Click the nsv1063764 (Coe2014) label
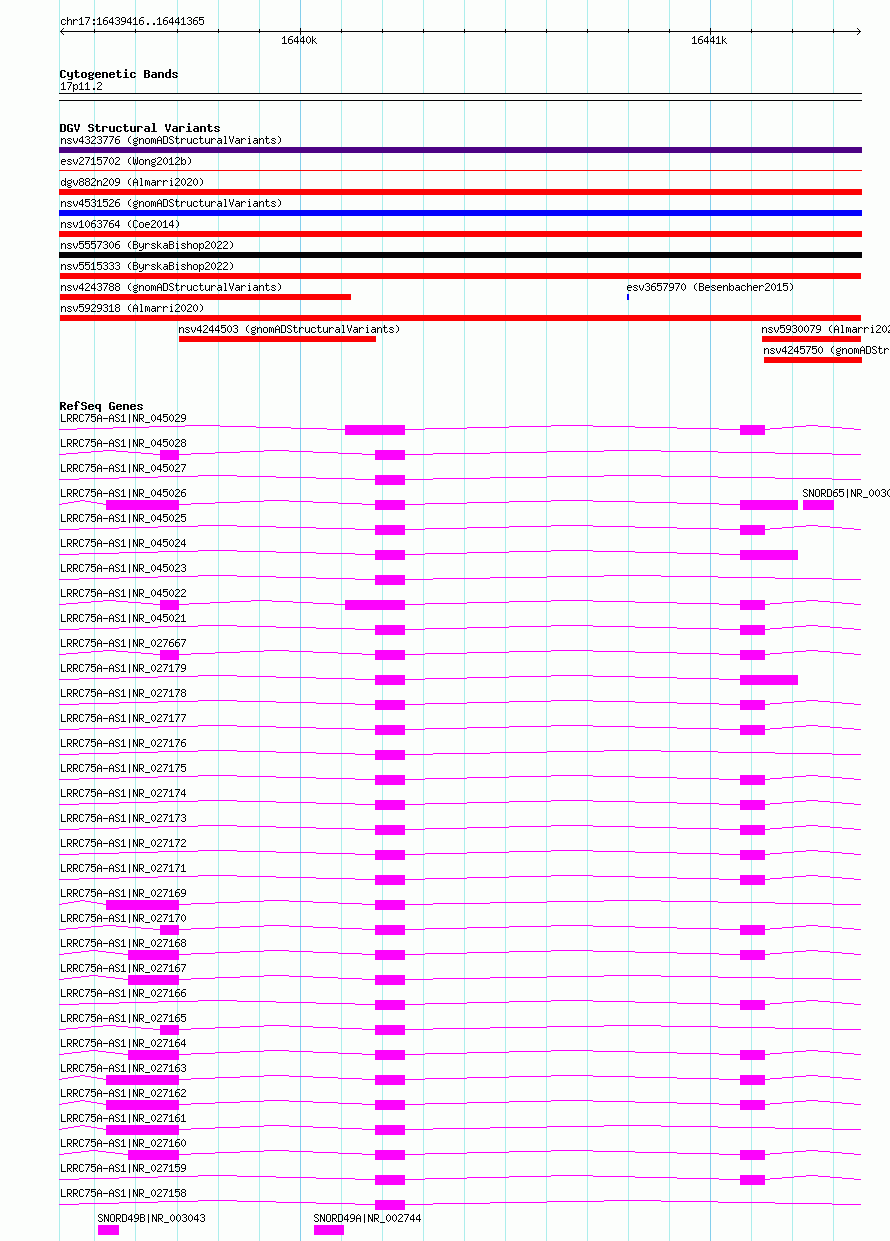 pyautogui.click(x=120, y=224)
